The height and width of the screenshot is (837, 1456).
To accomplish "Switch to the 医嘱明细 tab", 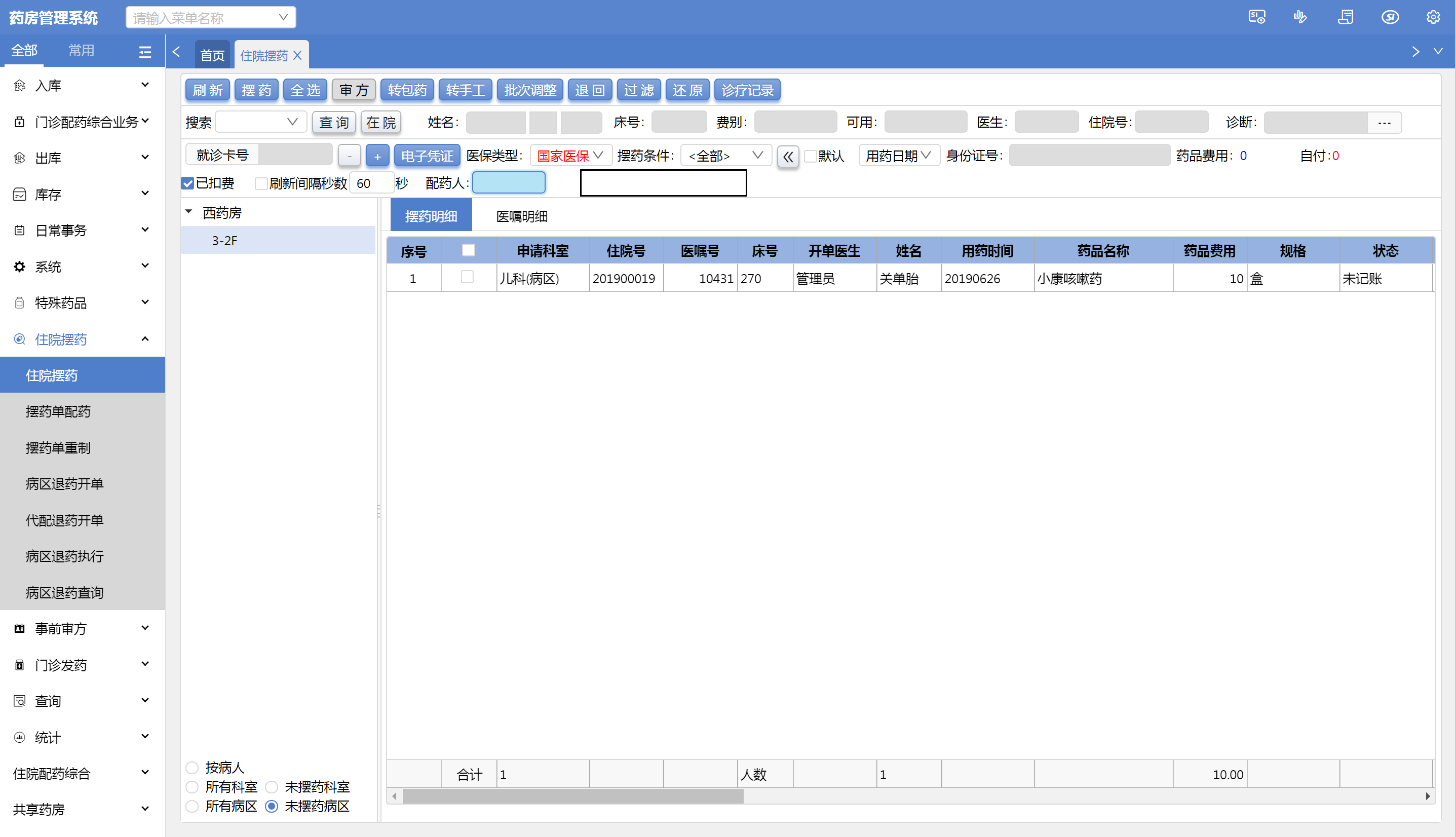I will (521, 216).
